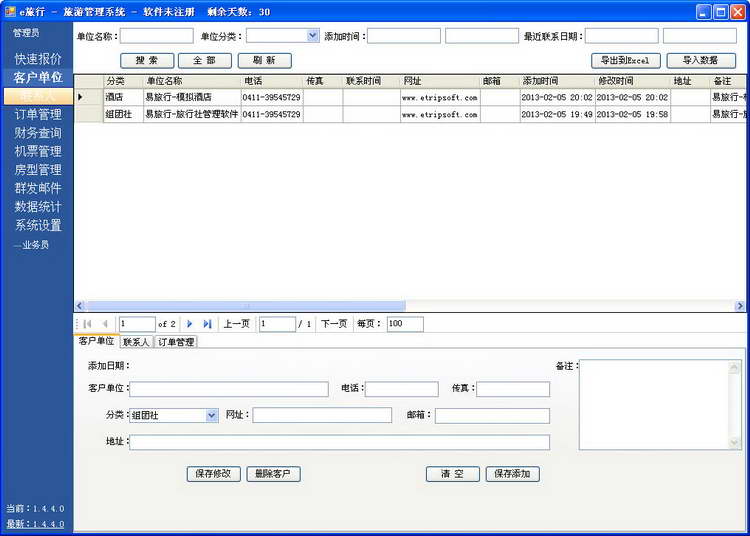Screen dimensions: 750x536
Task: Click record position box before of 2
Action: point(137,324)
